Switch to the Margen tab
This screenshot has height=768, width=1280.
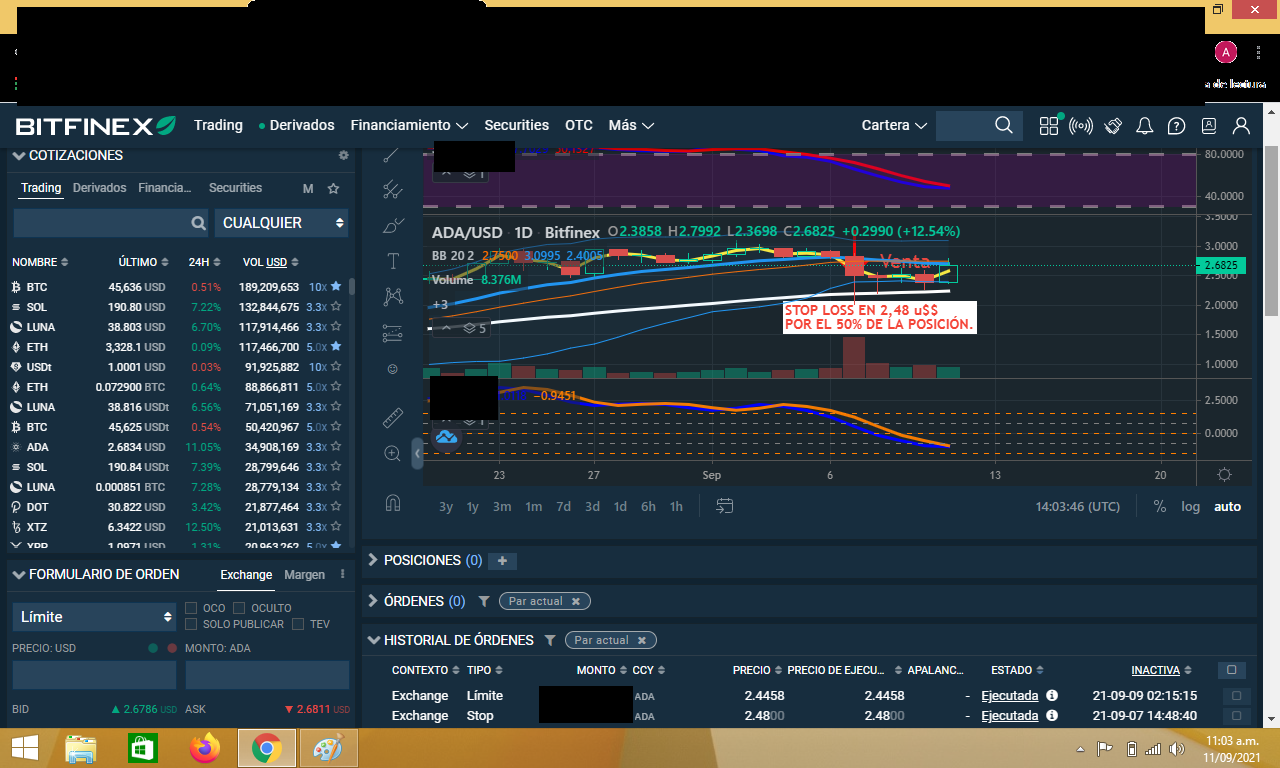304,575
